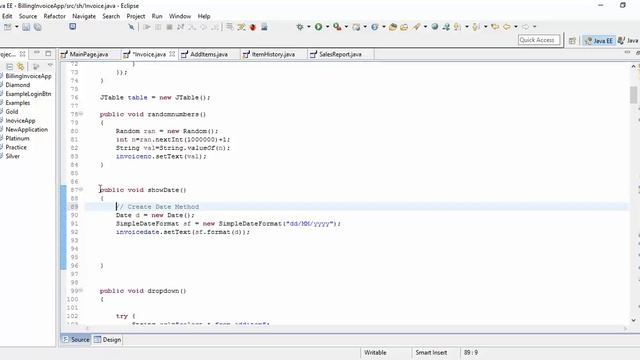Toggle Skip All Breakpoints in toolbar
640x360 pixels.
131,27
